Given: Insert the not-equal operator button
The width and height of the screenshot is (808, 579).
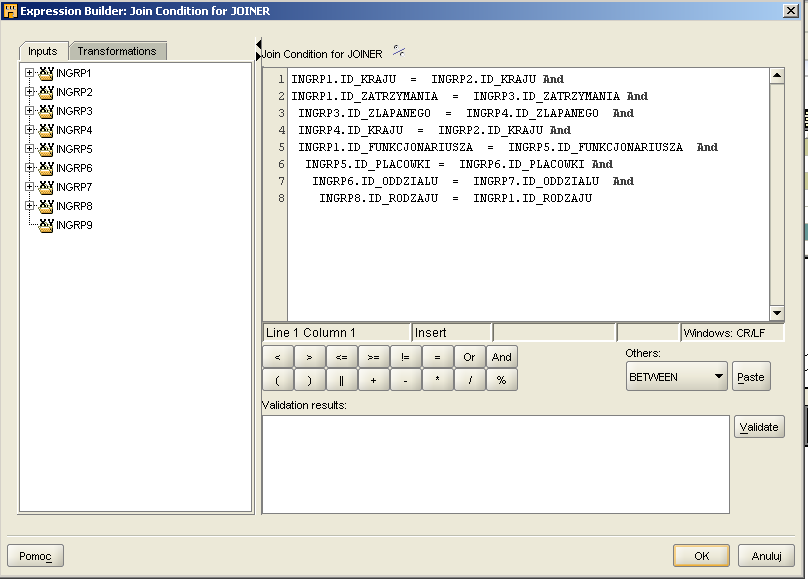Looking at the screenshot, I should 405,357.
